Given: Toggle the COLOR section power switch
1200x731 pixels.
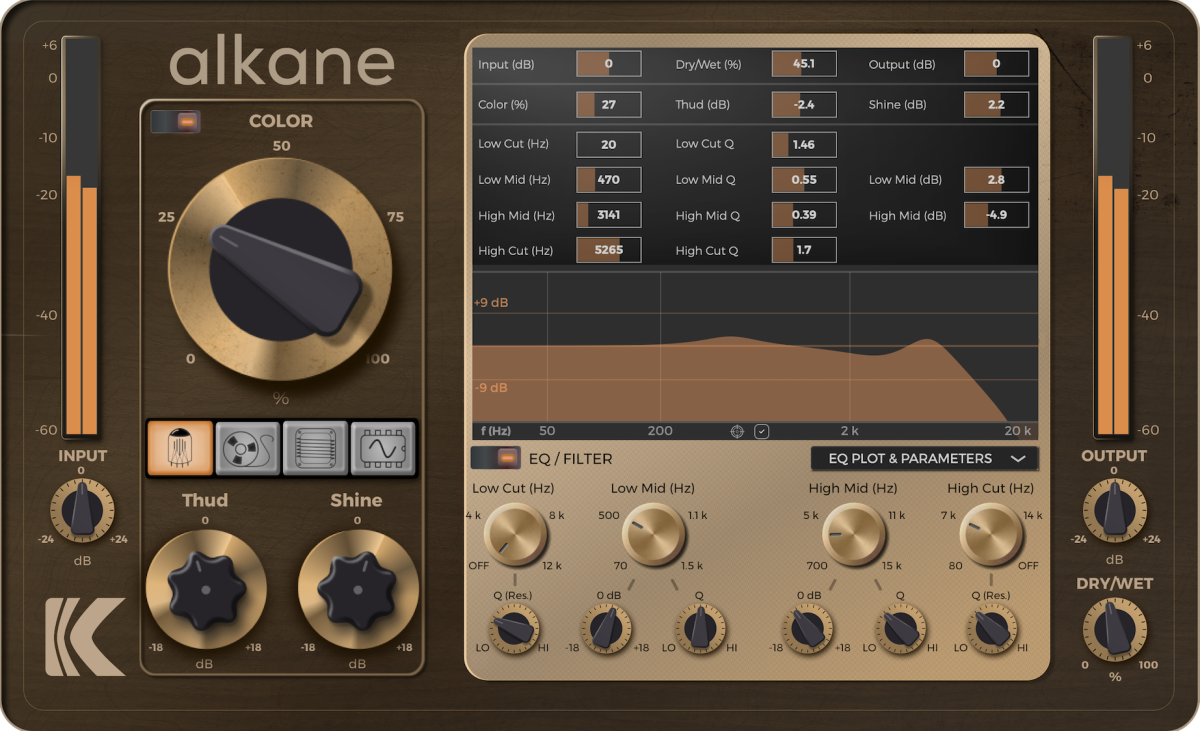Looking at the screenshot, I should (x=176, y=122).
